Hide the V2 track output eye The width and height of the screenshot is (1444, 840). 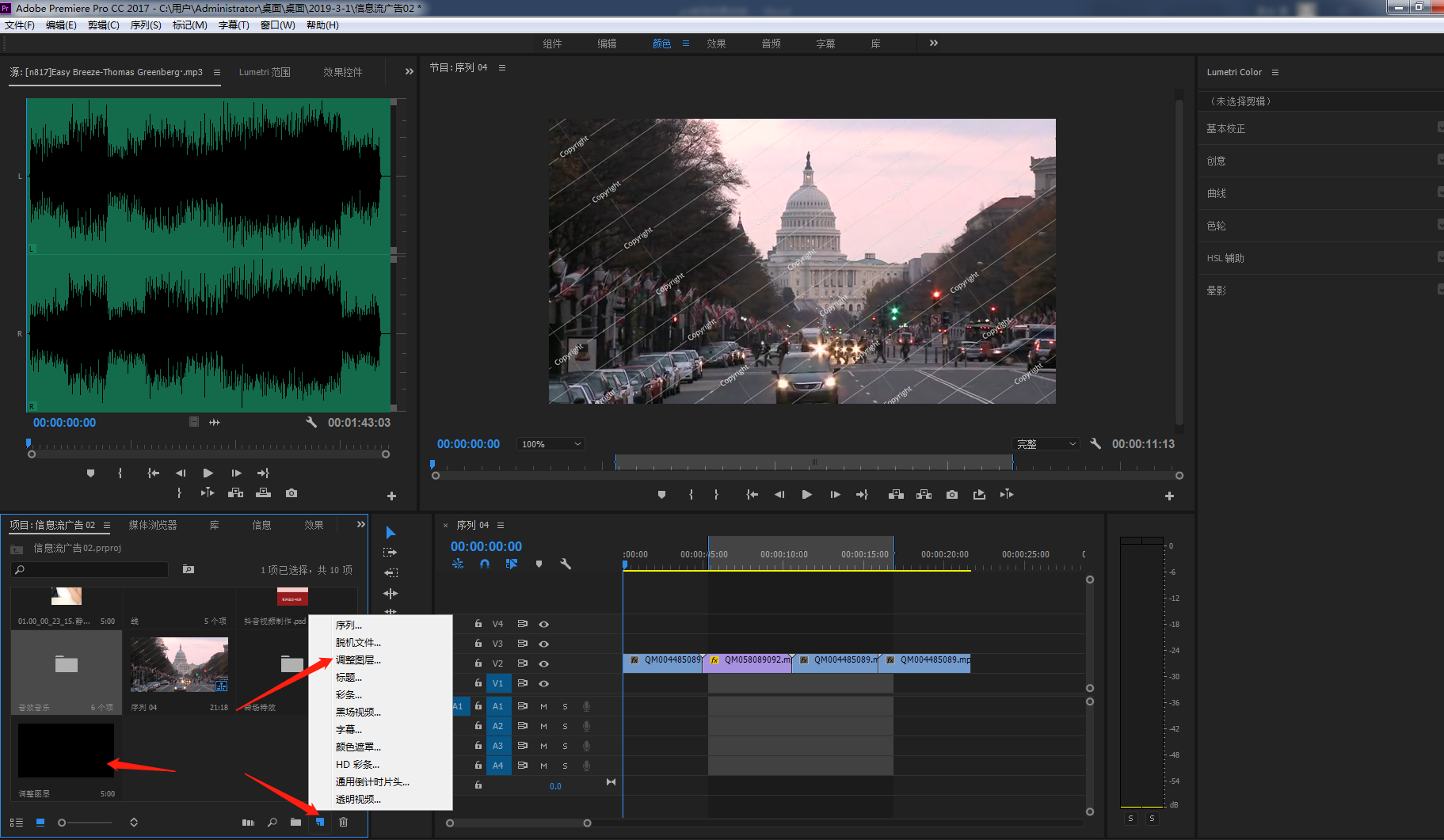click(x=544, y=663)
